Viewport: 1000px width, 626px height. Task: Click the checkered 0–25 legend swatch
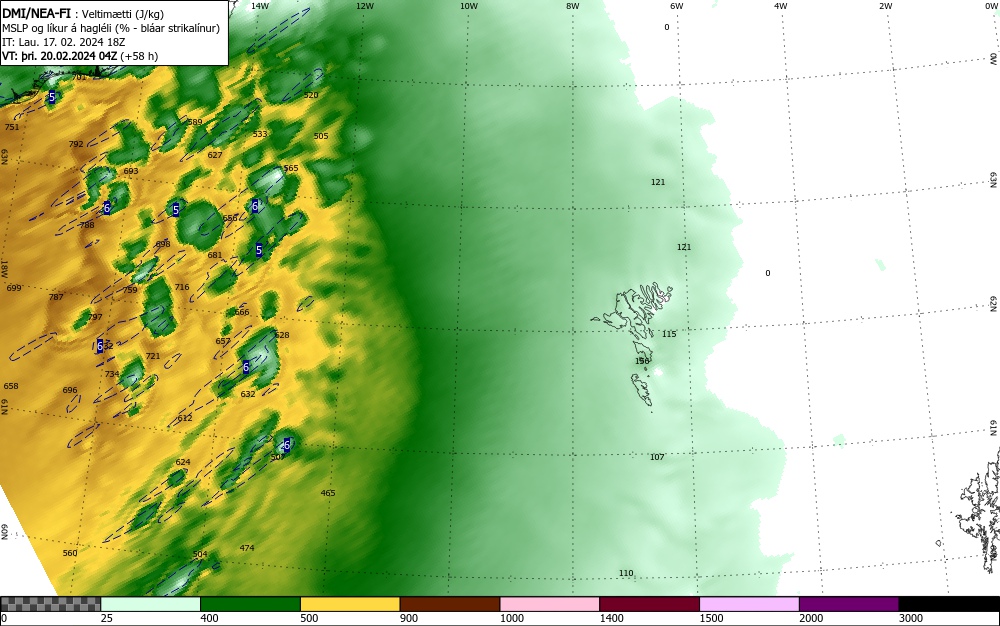50,604
